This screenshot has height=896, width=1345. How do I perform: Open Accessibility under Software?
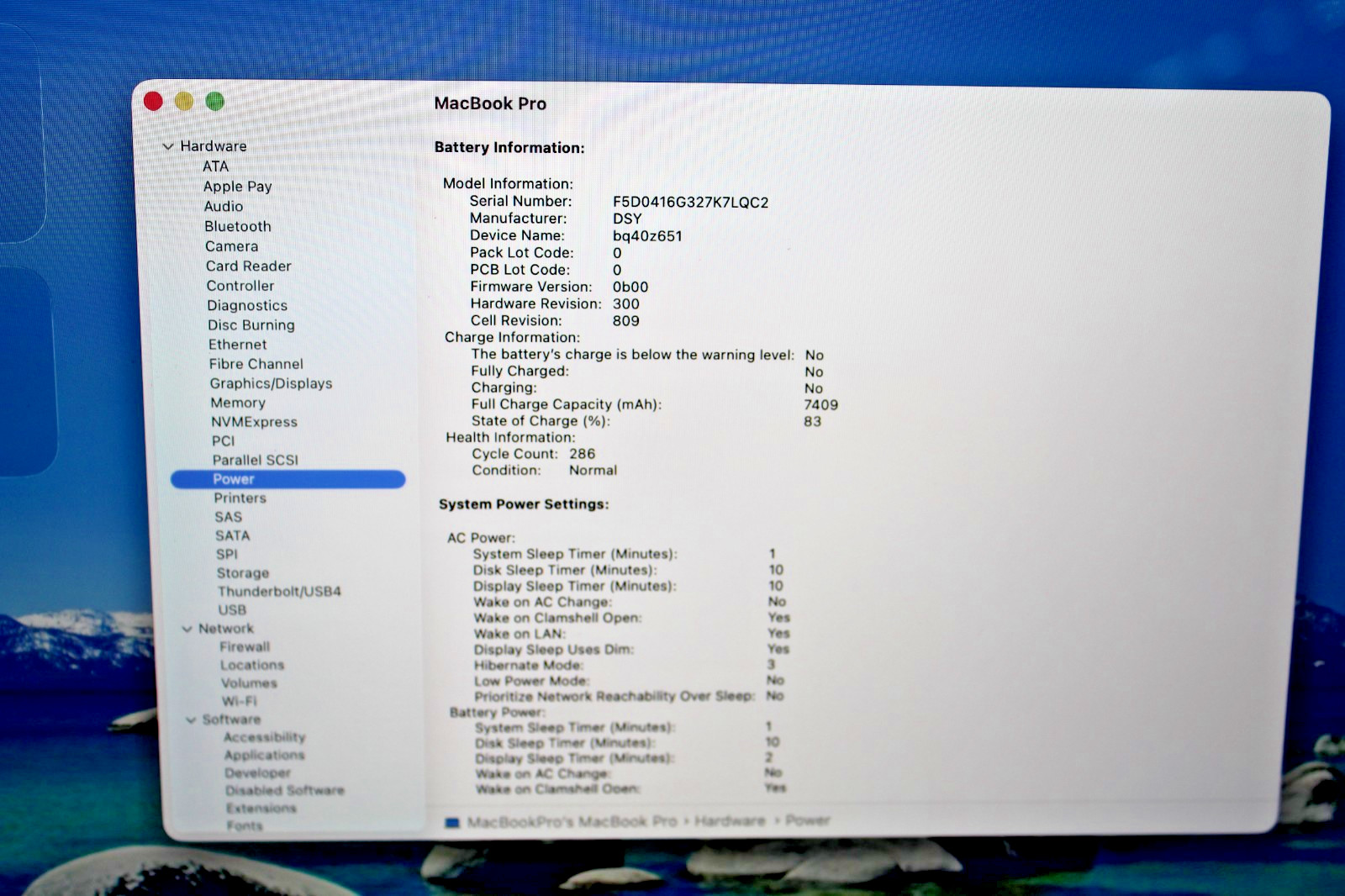(x=265, y=737)
